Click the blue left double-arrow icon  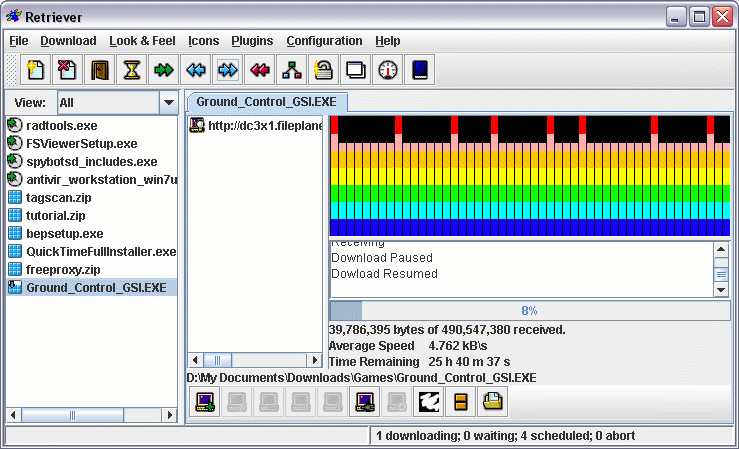pos(196,70)
